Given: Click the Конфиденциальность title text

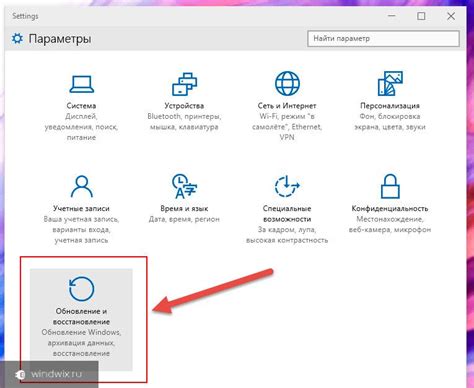Looking at the screenshot, I should pos(390,208).
